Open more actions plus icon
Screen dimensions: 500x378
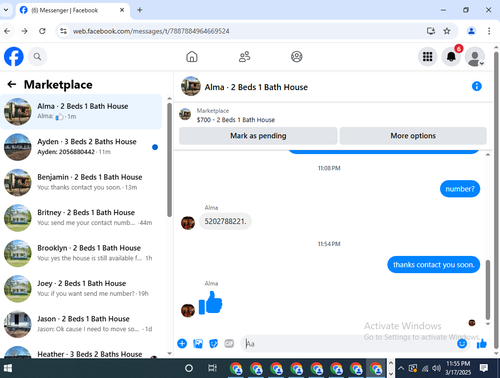[x=182, y=343]
